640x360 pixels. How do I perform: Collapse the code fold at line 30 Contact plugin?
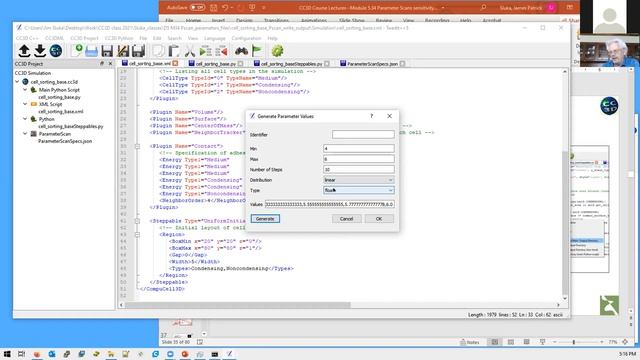[x=138, y=146]
